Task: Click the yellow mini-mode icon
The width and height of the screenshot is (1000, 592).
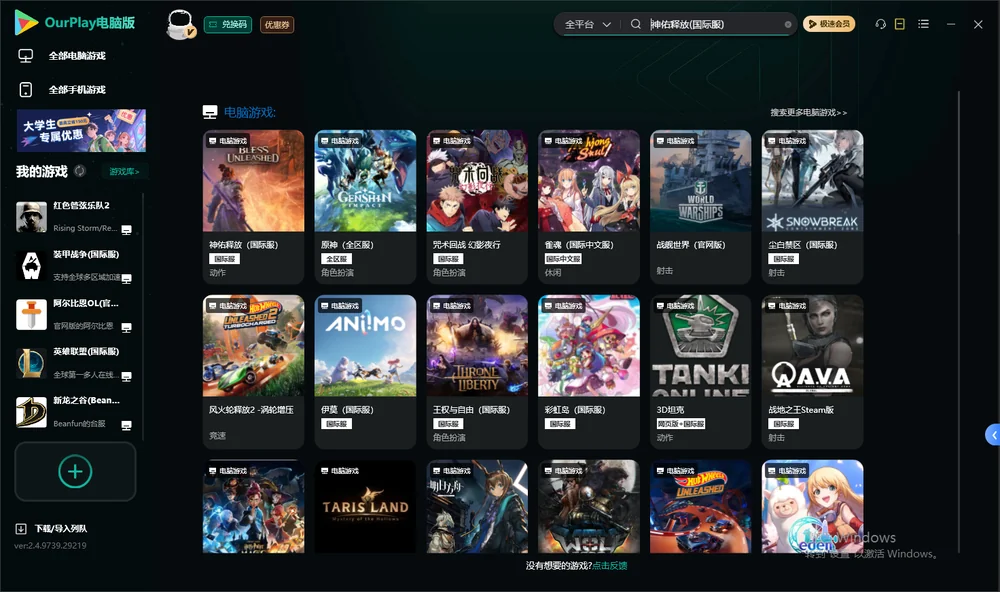Action: (x=900, y=24)
